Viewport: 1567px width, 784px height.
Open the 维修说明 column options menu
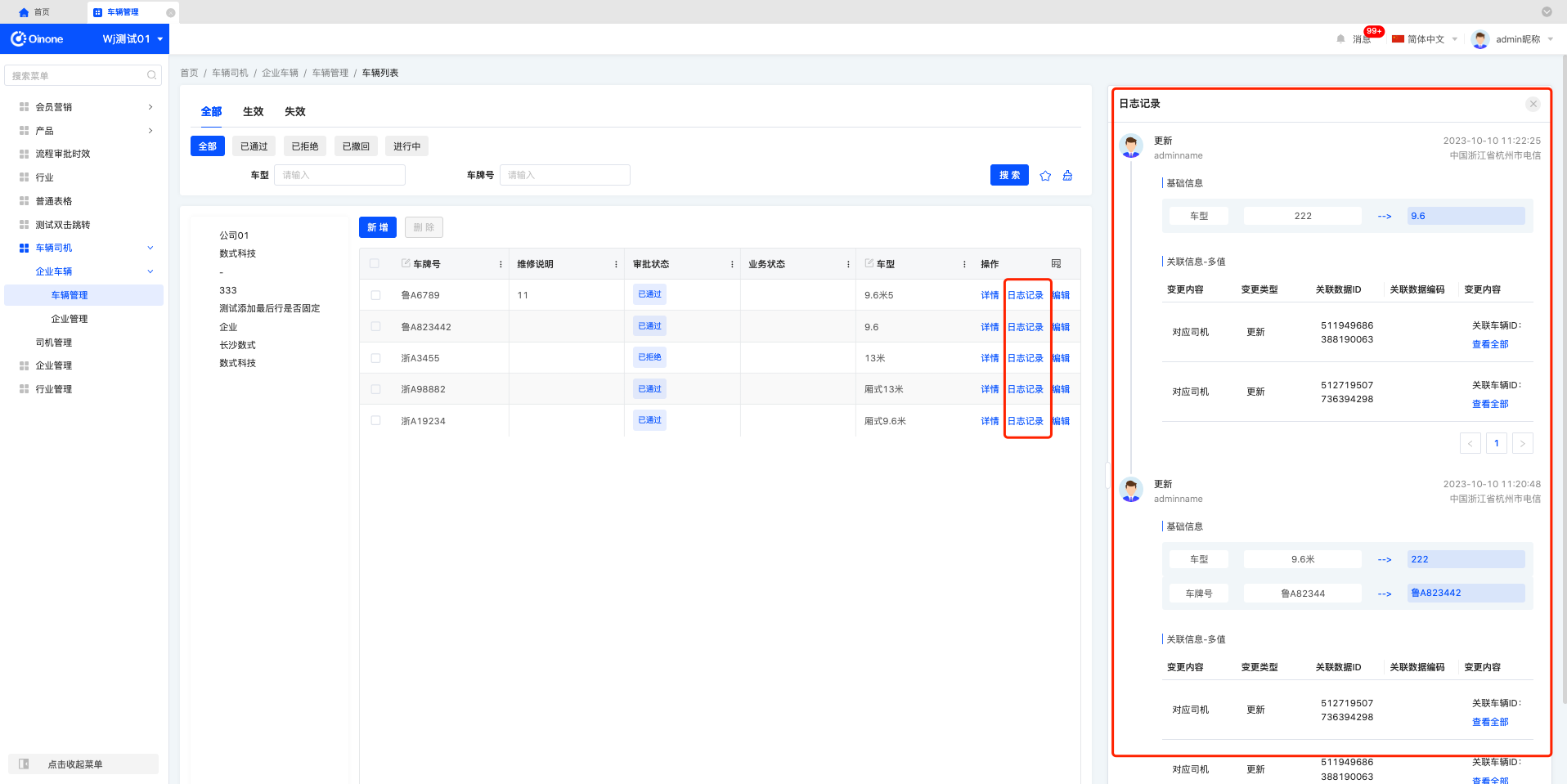pos(616,264)
